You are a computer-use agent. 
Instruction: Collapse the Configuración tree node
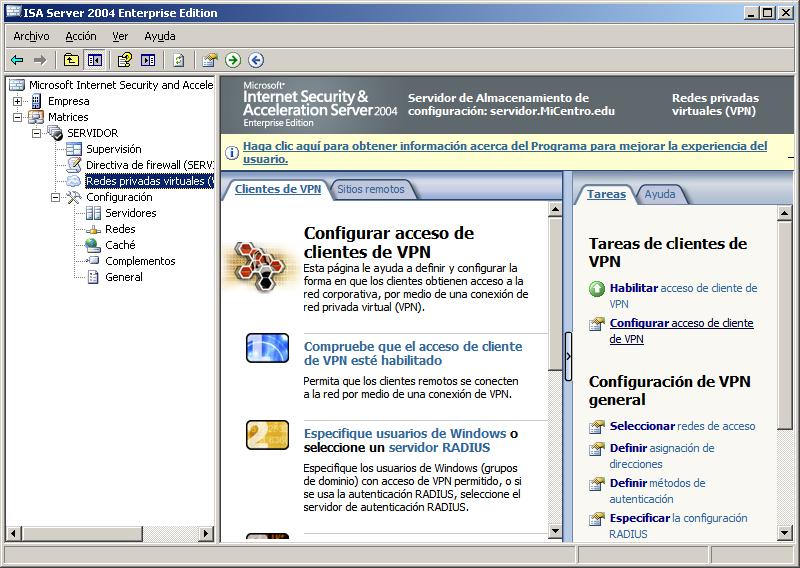point(56,197)
